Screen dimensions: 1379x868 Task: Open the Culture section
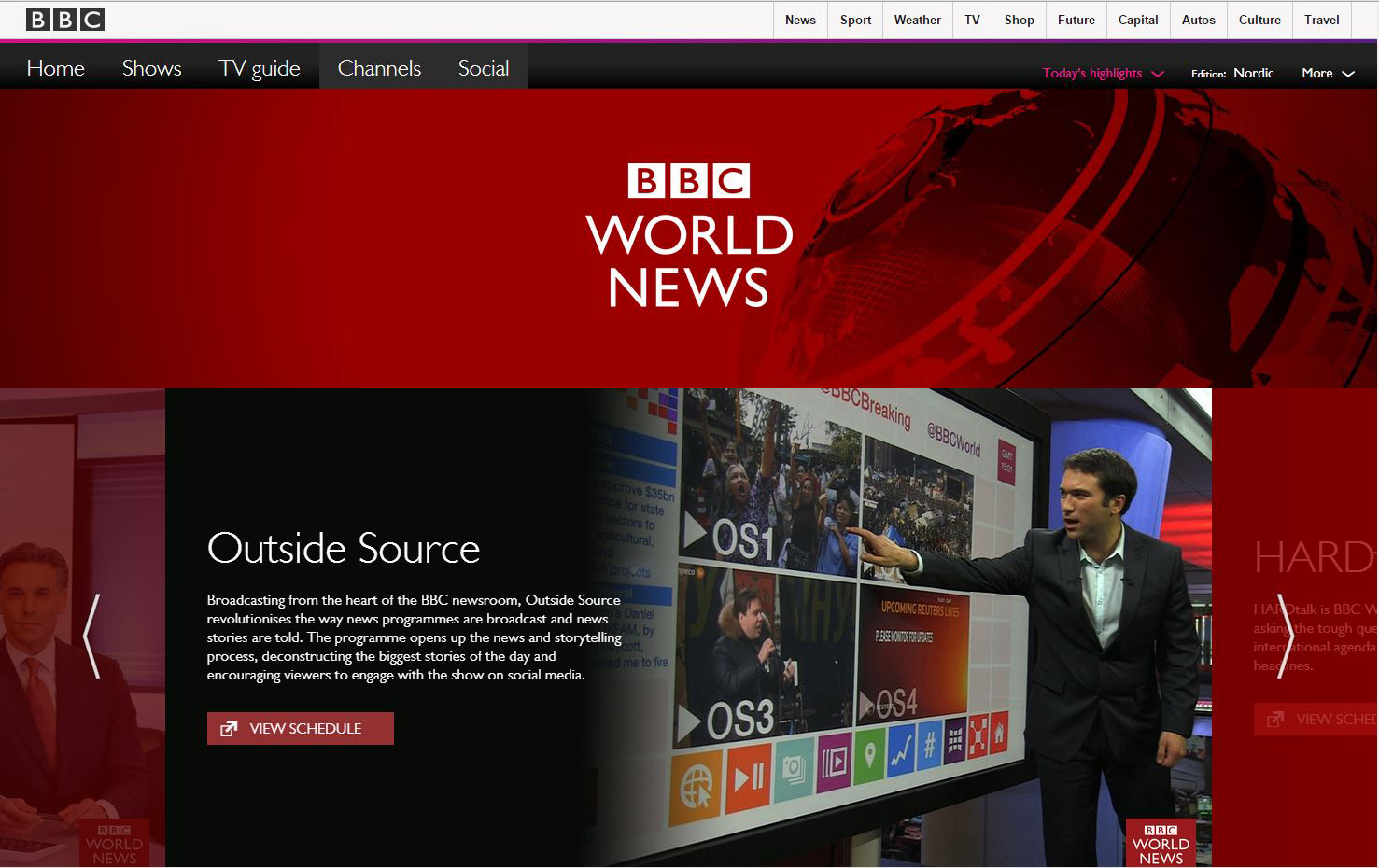(x=1260, y=20)
